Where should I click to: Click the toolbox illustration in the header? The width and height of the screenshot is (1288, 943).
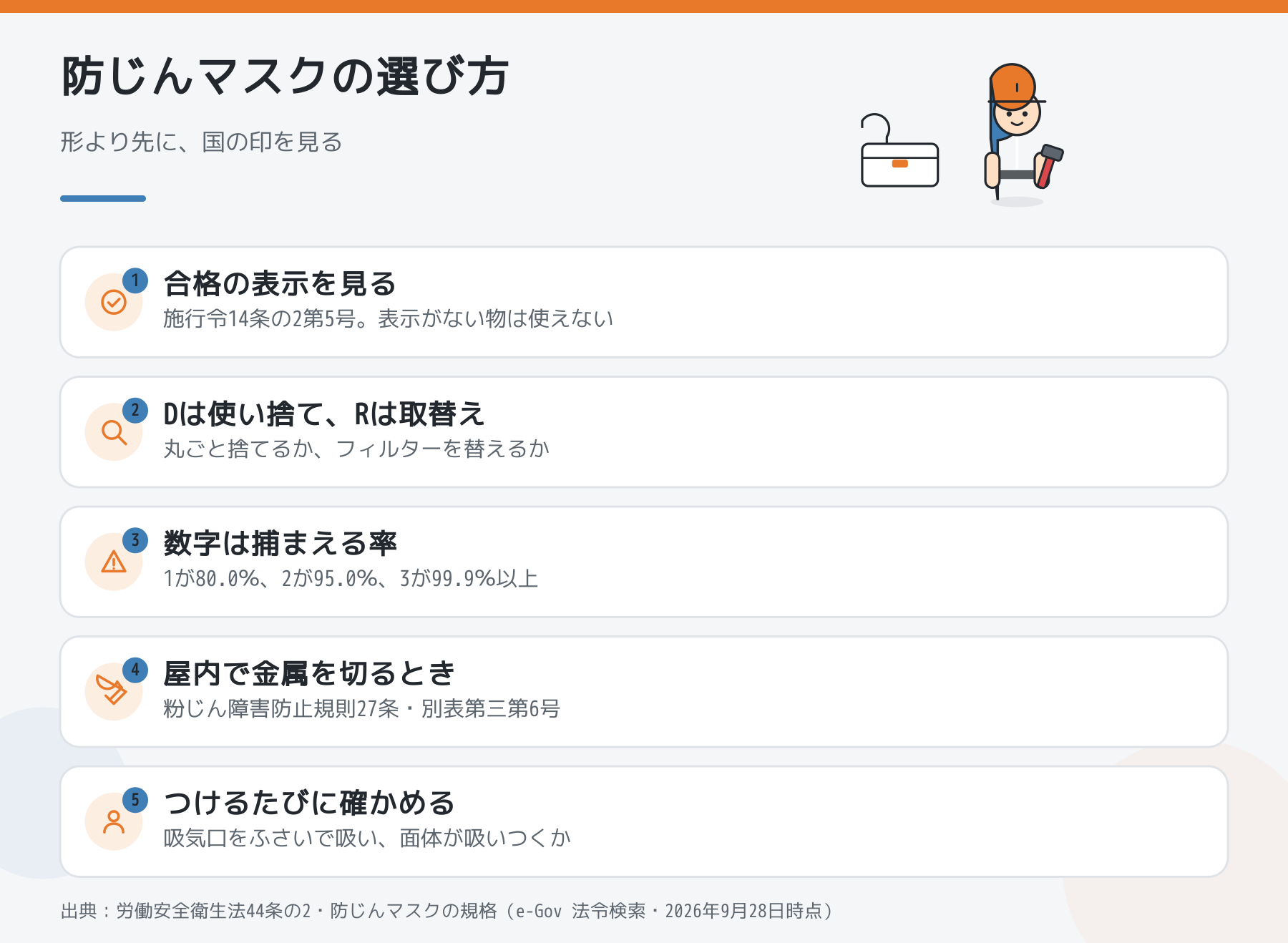[x=899, y=151]
